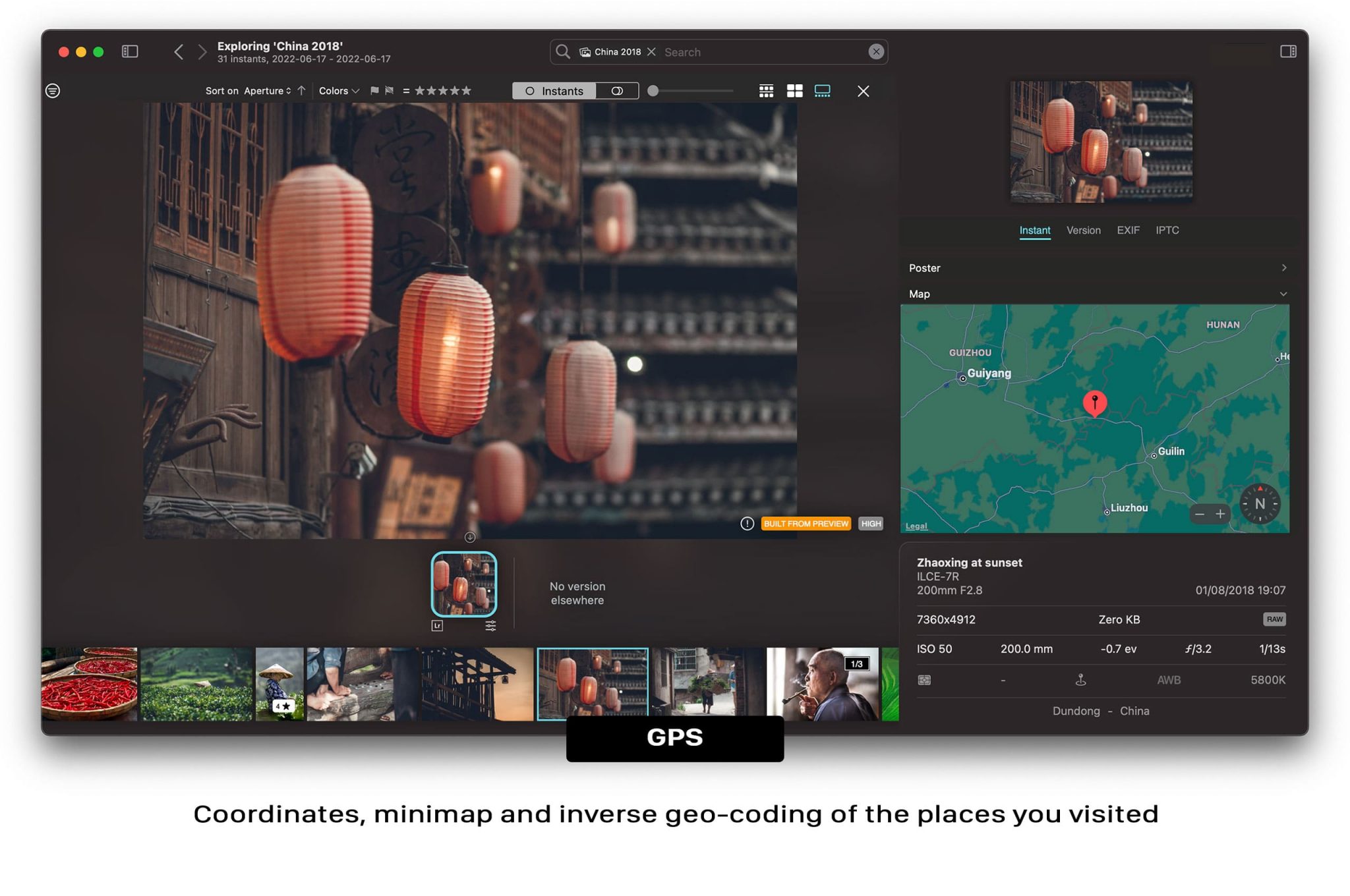Screen dimensions: 1350x896
Task: Open the IPTC tab
Action: (x=1167, y=230)
